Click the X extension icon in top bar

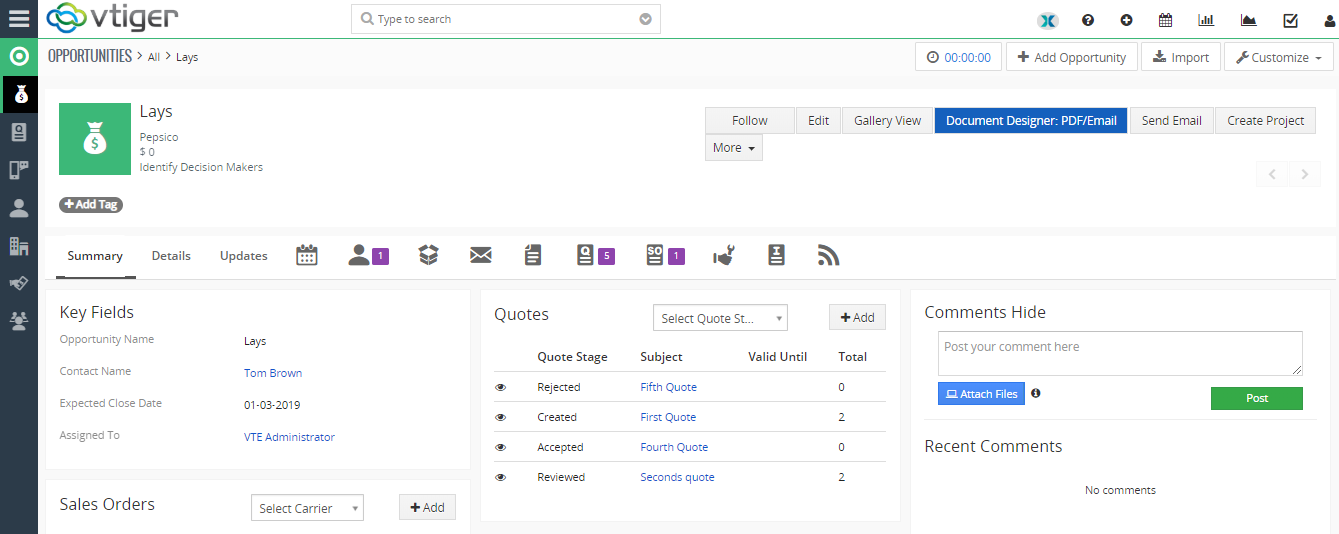[1047, 20]
